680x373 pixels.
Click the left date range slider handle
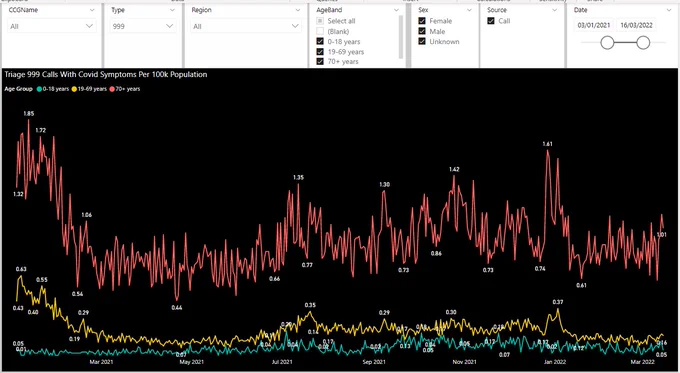[x=607, y=43]
